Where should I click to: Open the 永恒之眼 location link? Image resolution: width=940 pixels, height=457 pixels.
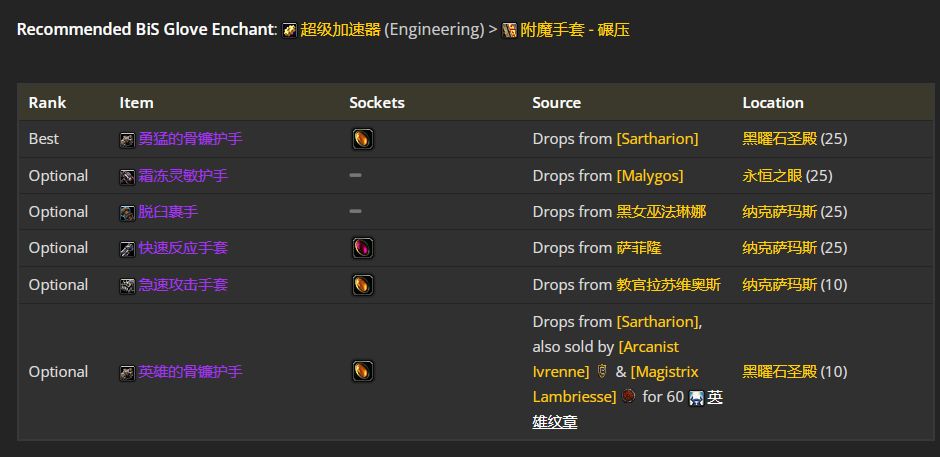[772, 176]
